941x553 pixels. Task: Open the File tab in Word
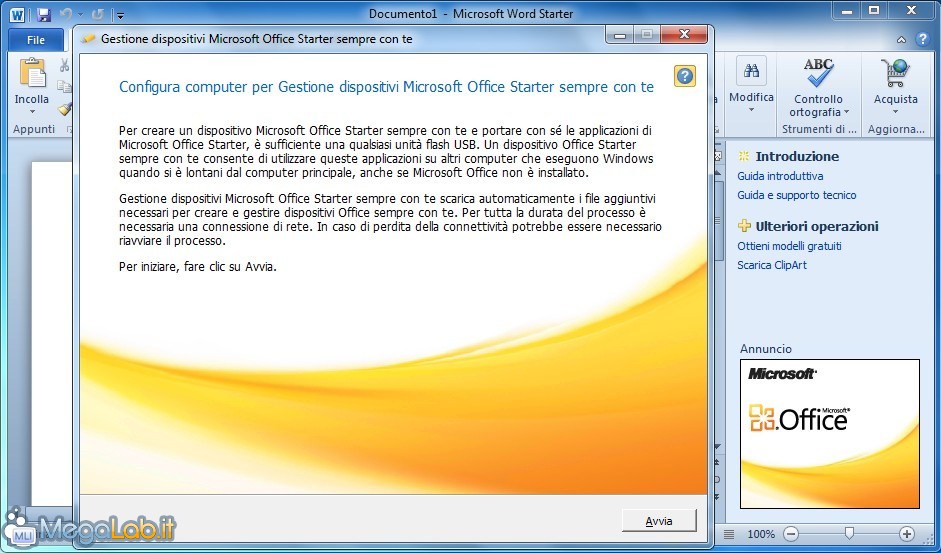pyautogui.click(x=36, y=40)
